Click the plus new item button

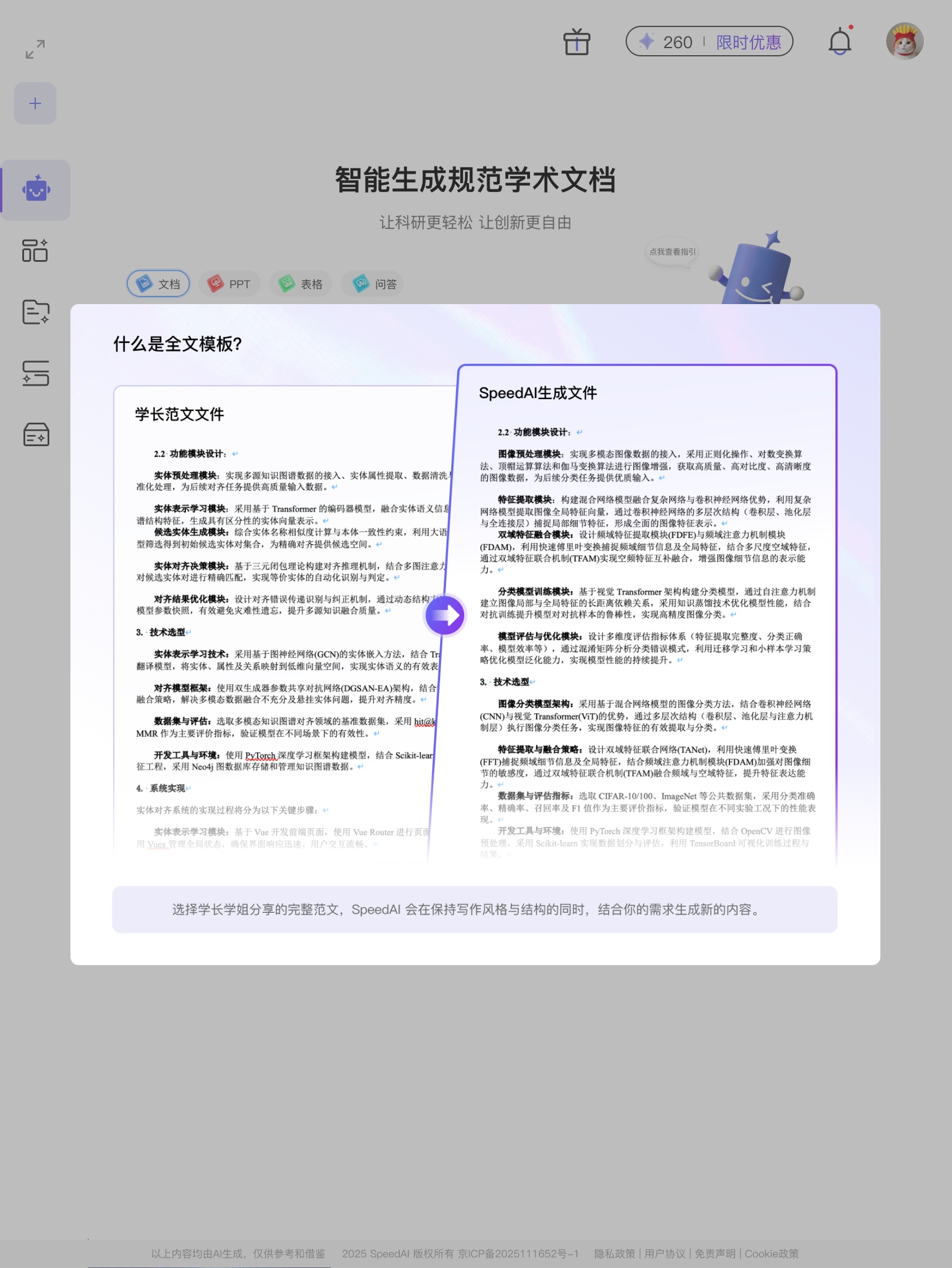(x=35, y=103)
